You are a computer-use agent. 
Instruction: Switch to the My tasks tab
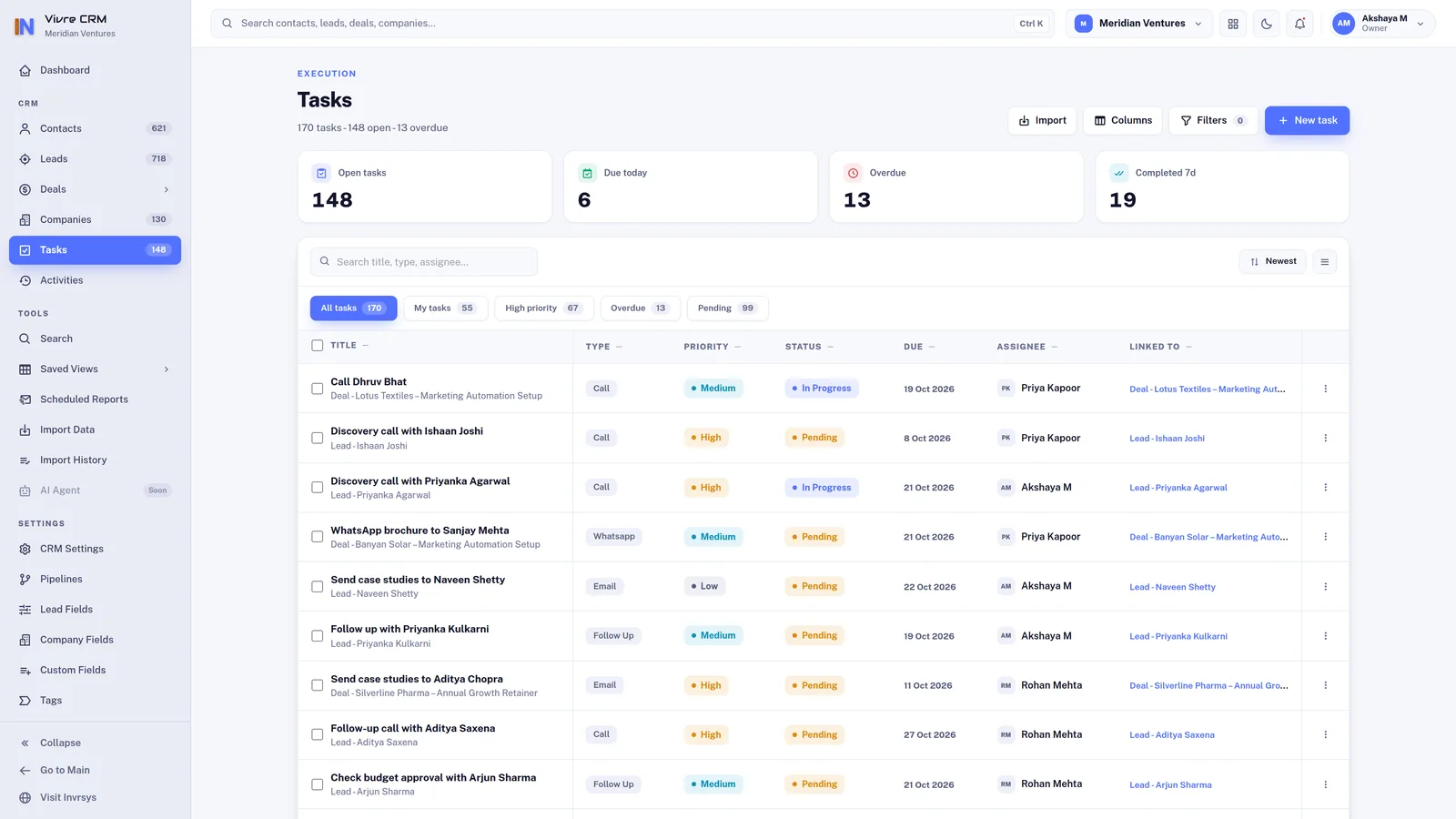(445, 308)
